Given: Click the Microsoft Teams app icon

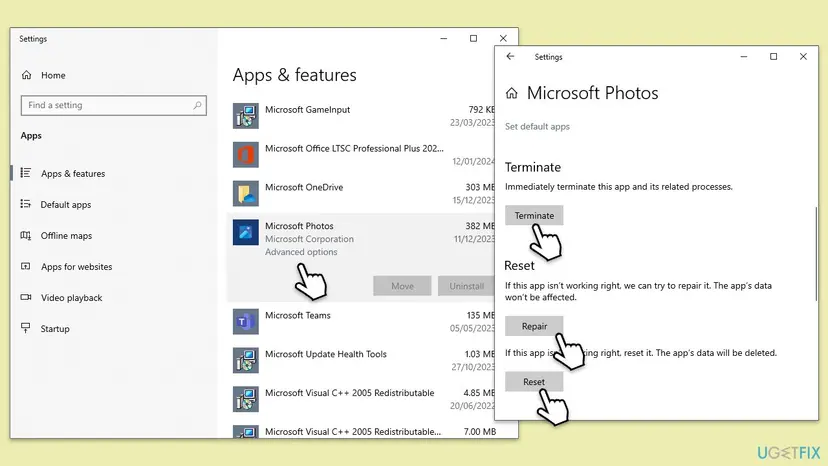Looking at the screenshot, I should click(x=246, y=322).
